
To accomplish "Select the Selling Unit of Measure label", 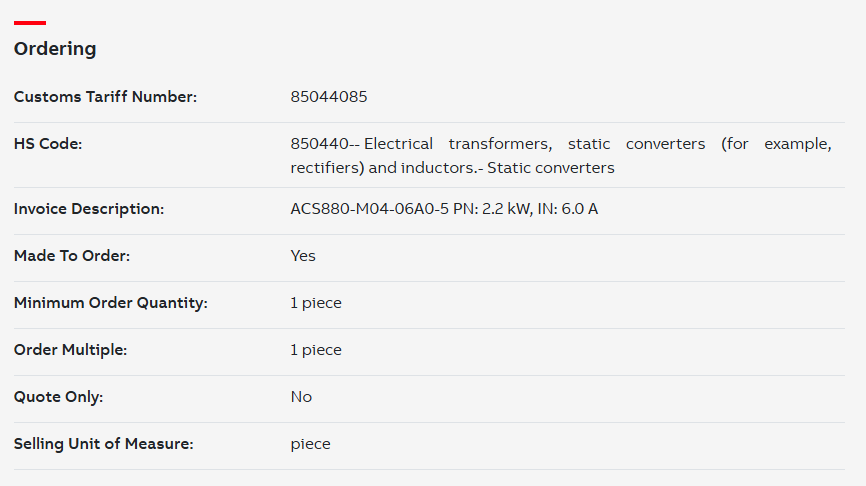I will click(x=103, y=443).
